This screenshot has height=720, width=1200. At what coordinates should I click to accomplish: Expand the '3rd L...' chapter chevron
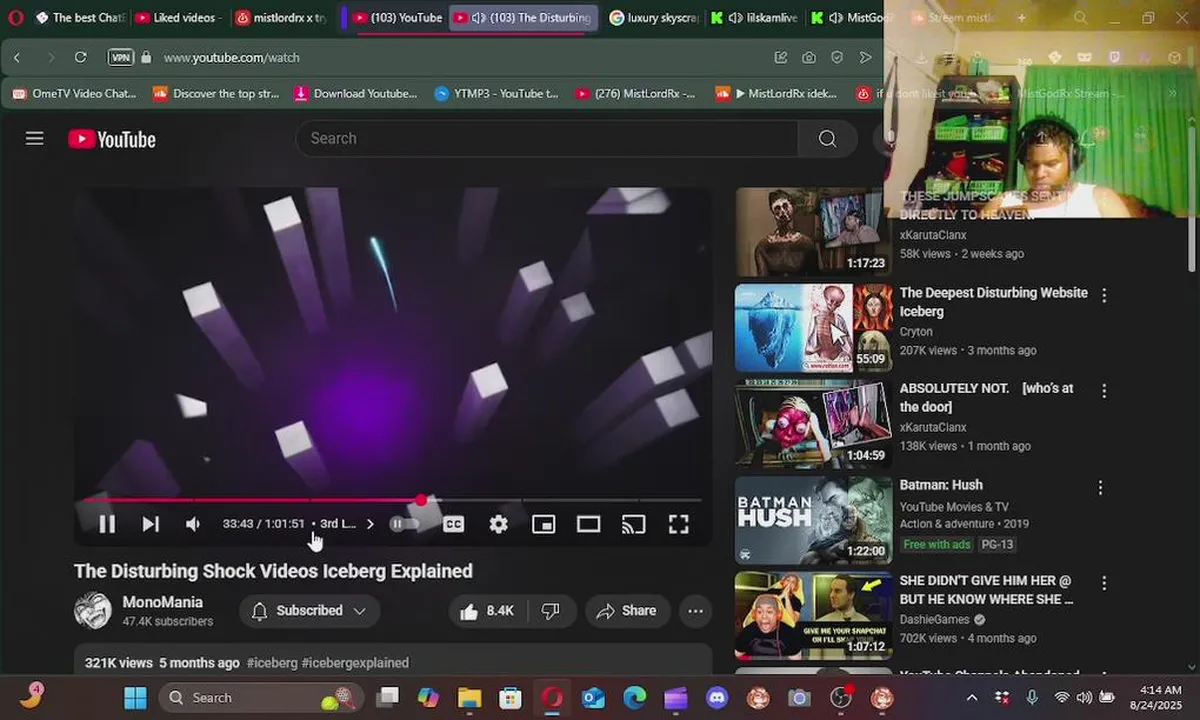pyautogui.click(x=370, y=524)
